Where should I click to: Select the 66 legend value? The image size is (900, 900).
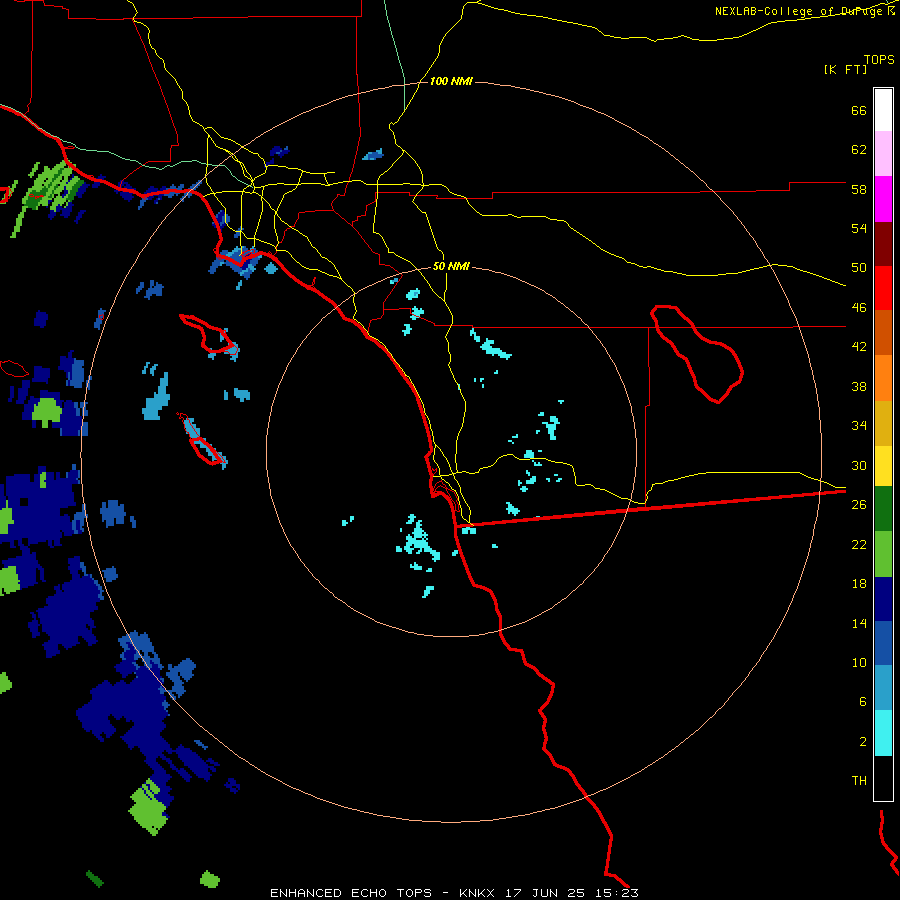pyautogui.click(x=859, y=110)
